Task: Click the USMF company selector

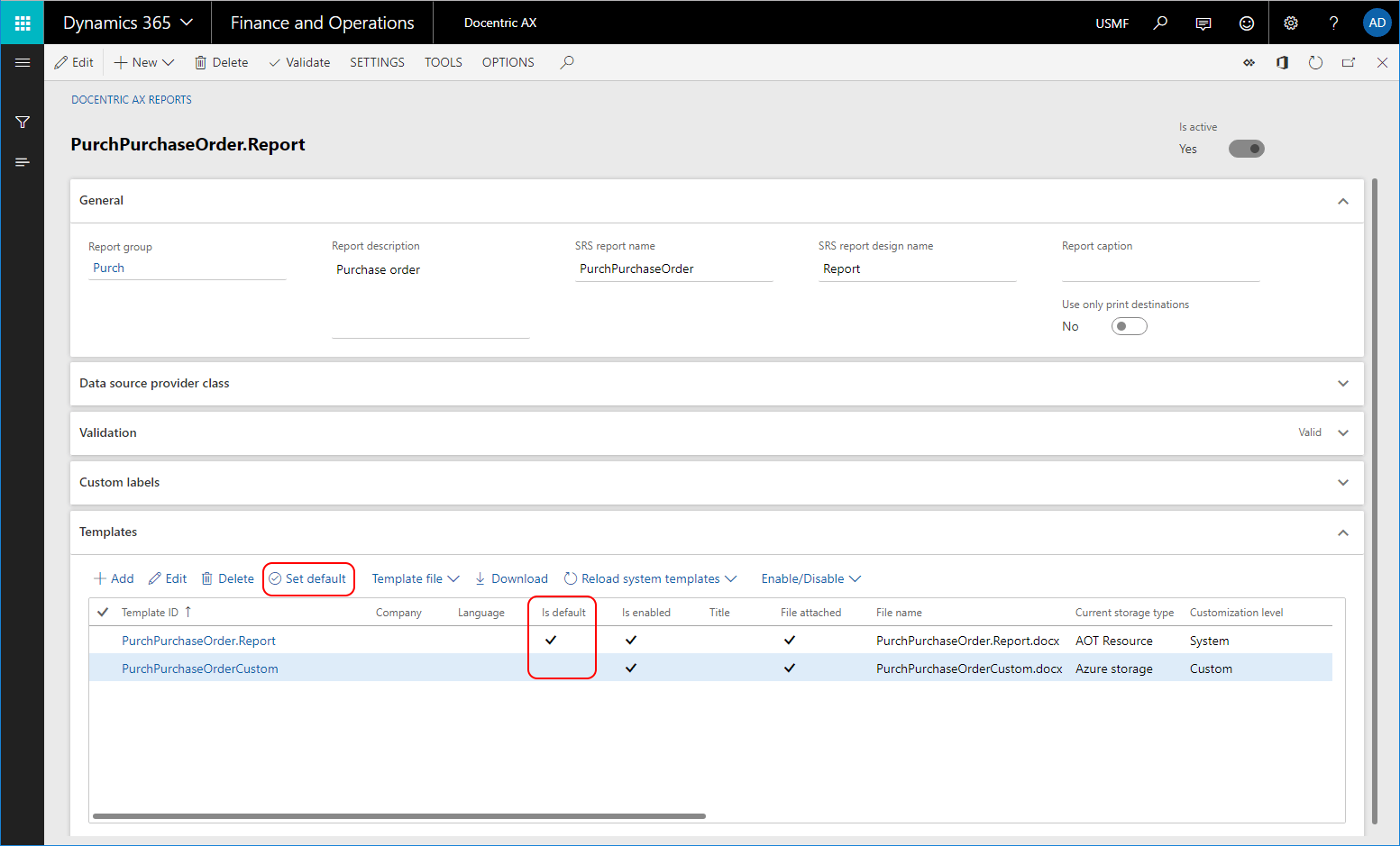Action: (1112, 23)
